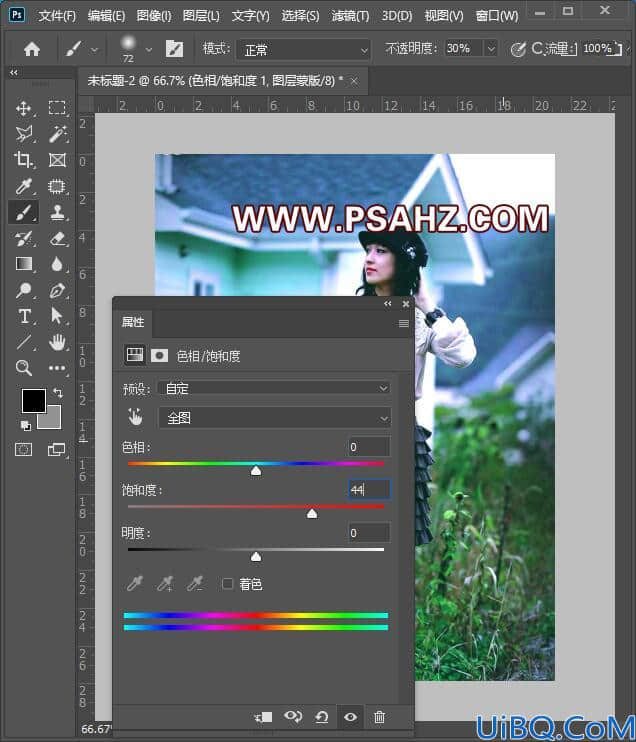Select the Path Selection tool
The image size is (636, 742).
tap(57, 316)
